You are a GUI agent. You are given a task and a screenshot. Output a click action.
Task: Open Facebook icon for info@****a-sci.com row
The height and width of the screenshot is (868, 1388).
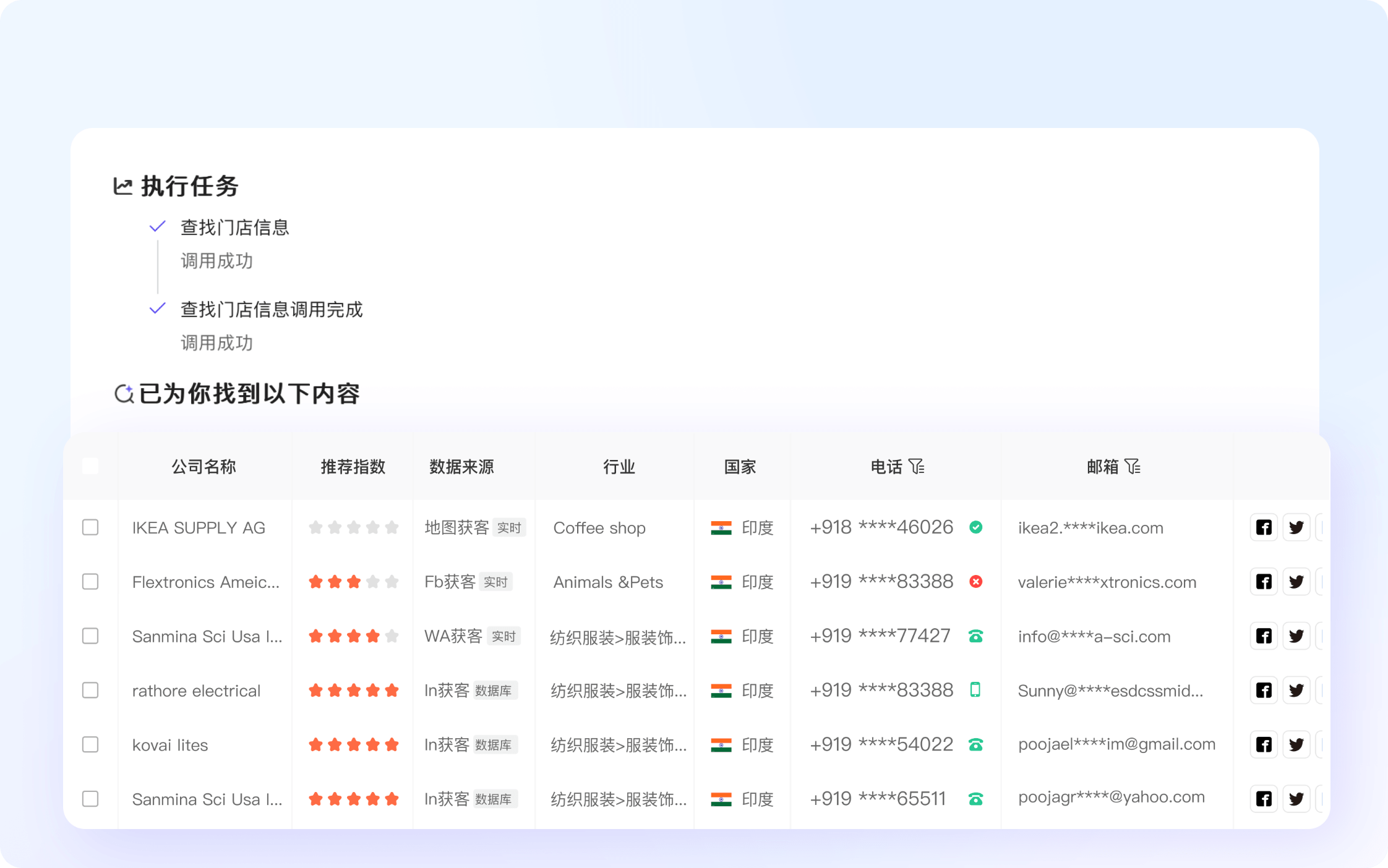[1264, 636]
